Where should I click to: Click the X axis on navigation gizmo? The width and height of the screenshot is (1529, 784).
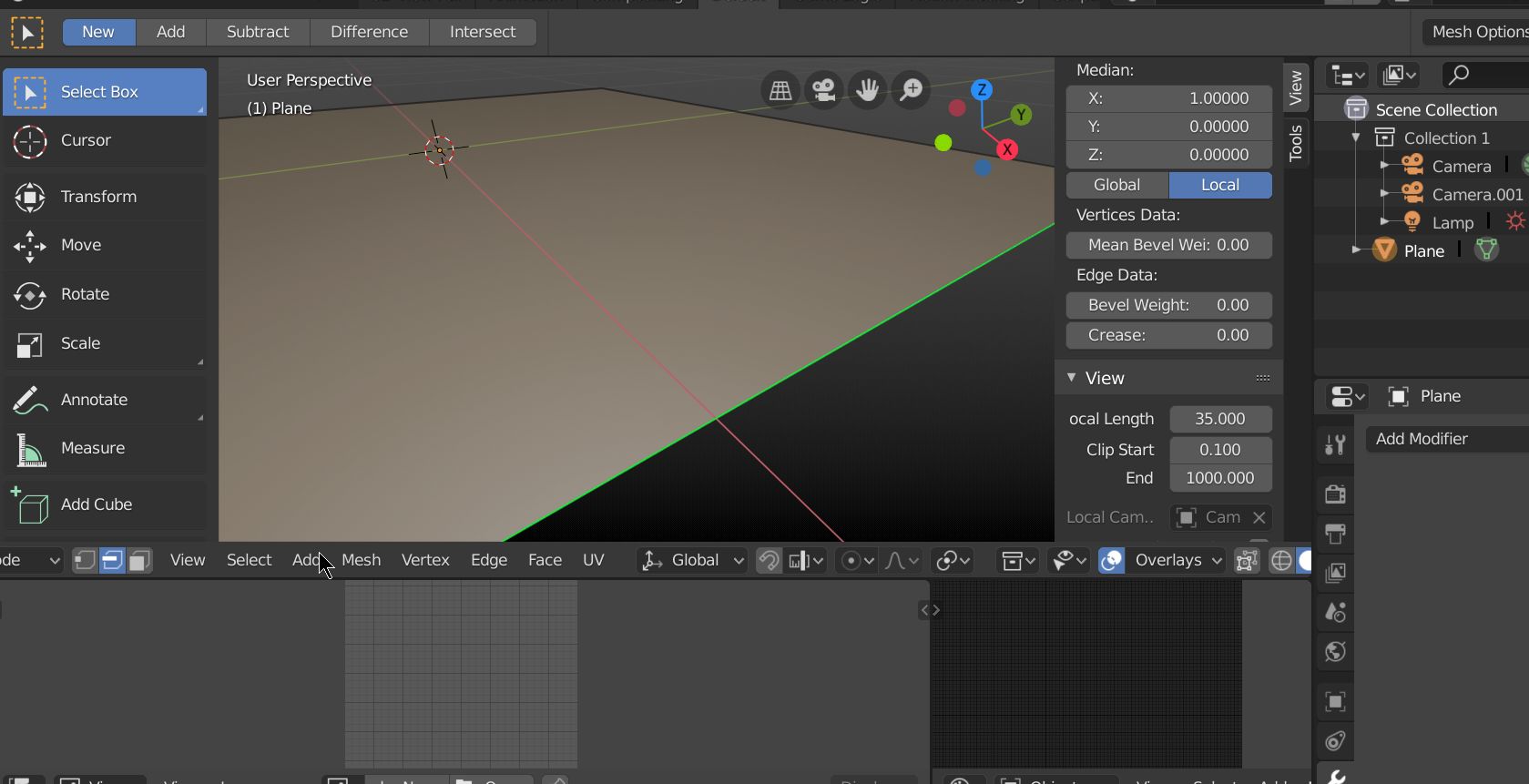click(x=1007, y=149)
